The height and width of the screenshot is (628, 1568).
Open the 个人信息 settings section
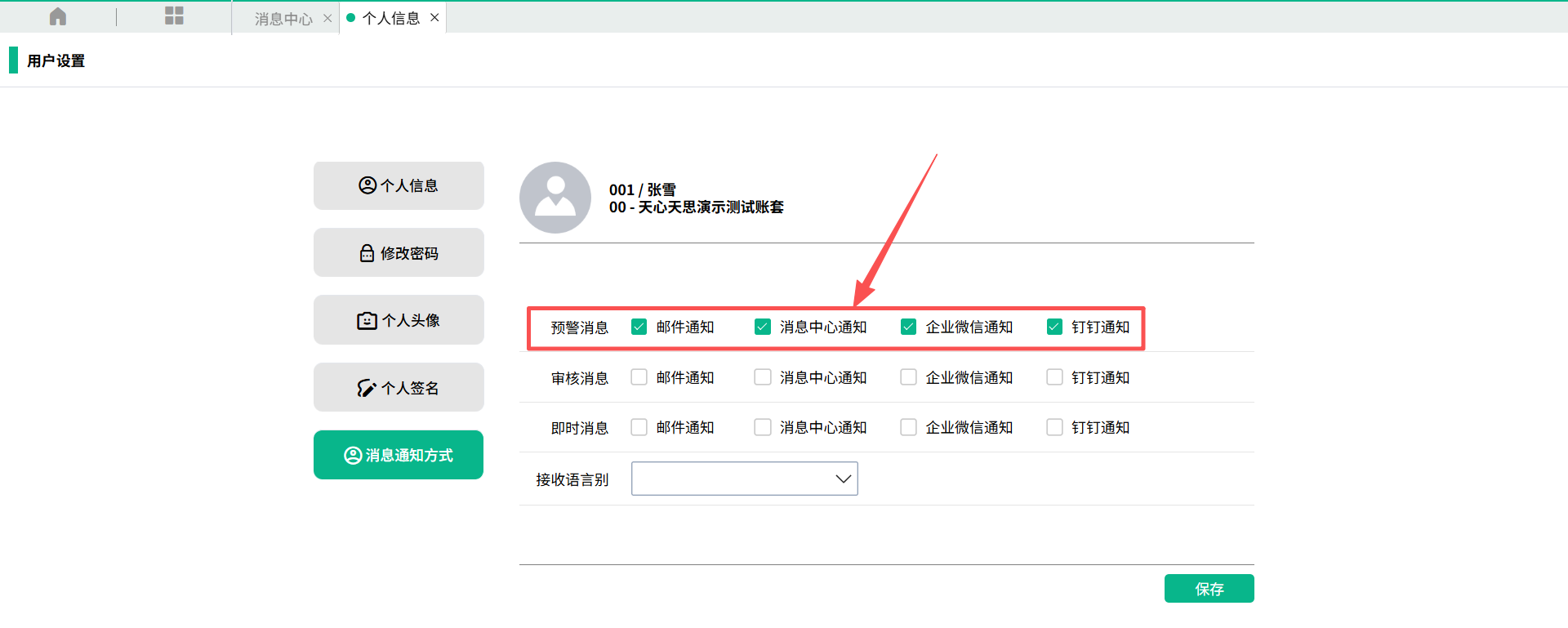click(x=399, y=185)
